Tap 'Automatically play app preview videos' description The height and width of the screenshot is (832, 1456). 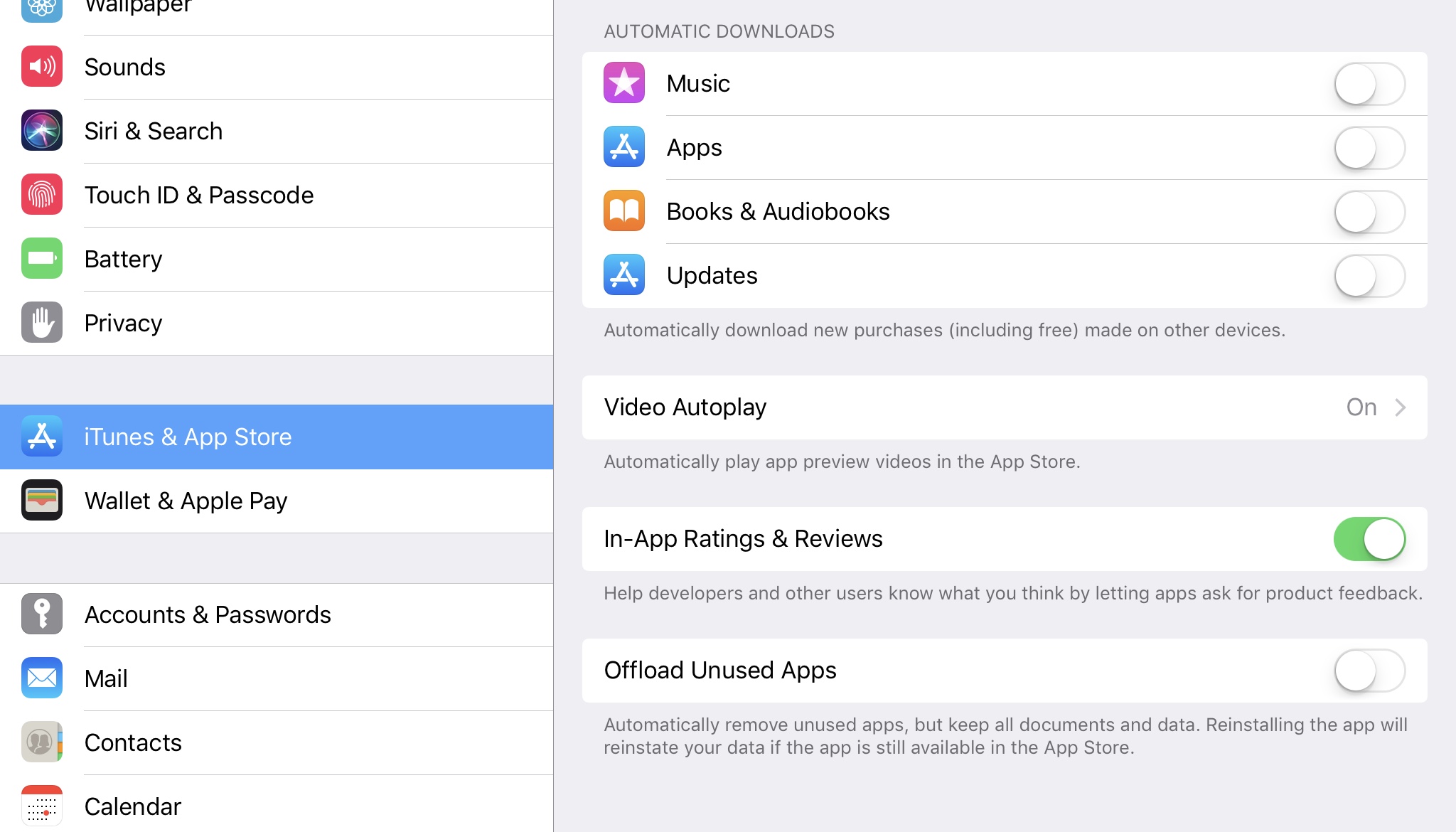(842, 462)
